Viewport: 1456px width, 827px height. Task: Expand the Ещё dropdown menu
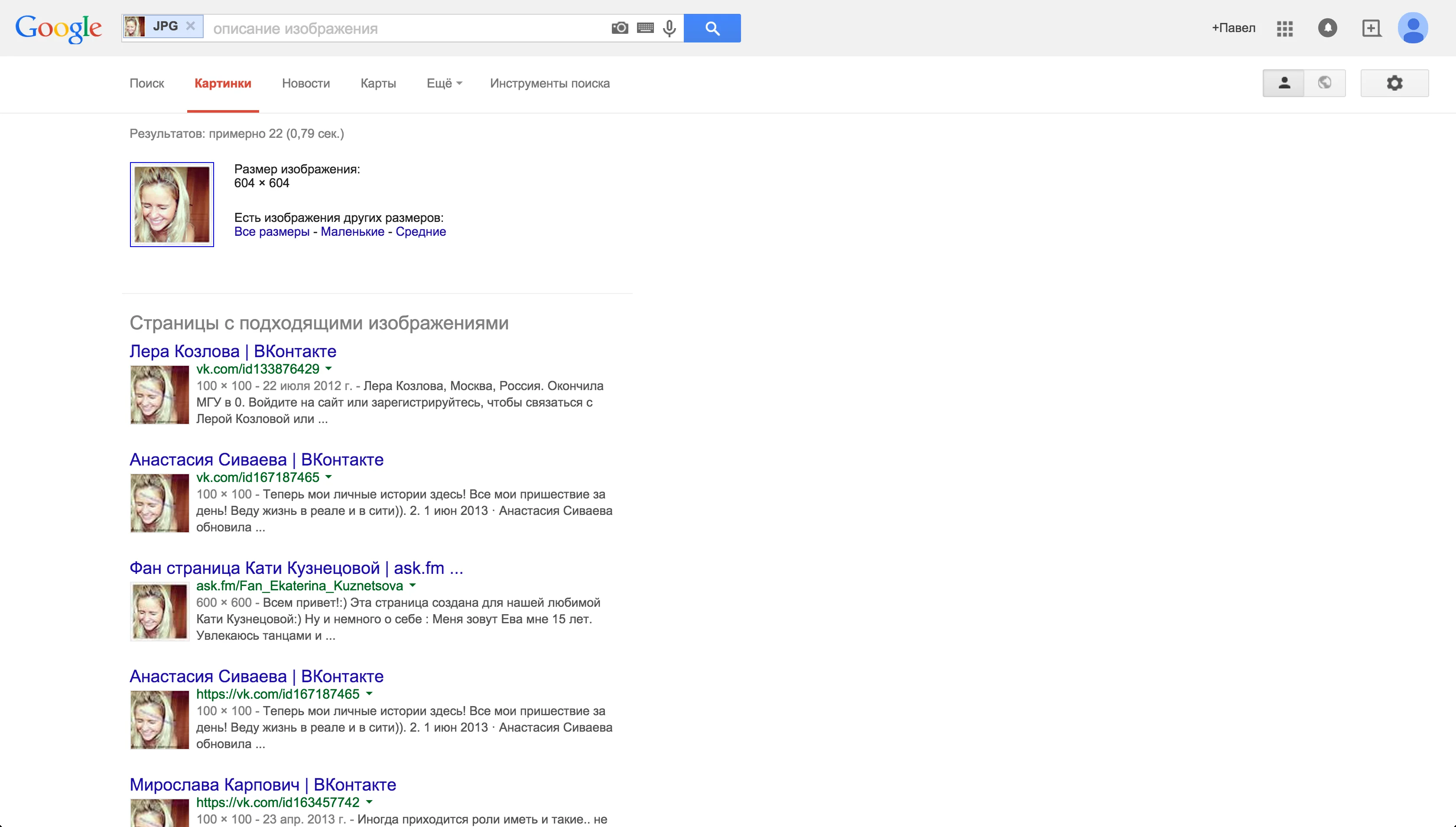[x=444, y=84]
